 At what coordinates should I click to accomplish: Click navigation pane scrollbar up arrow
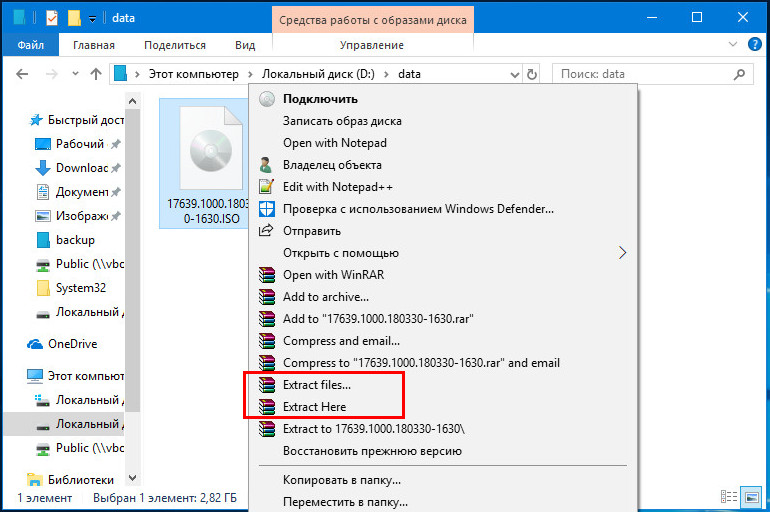point(132,101)
